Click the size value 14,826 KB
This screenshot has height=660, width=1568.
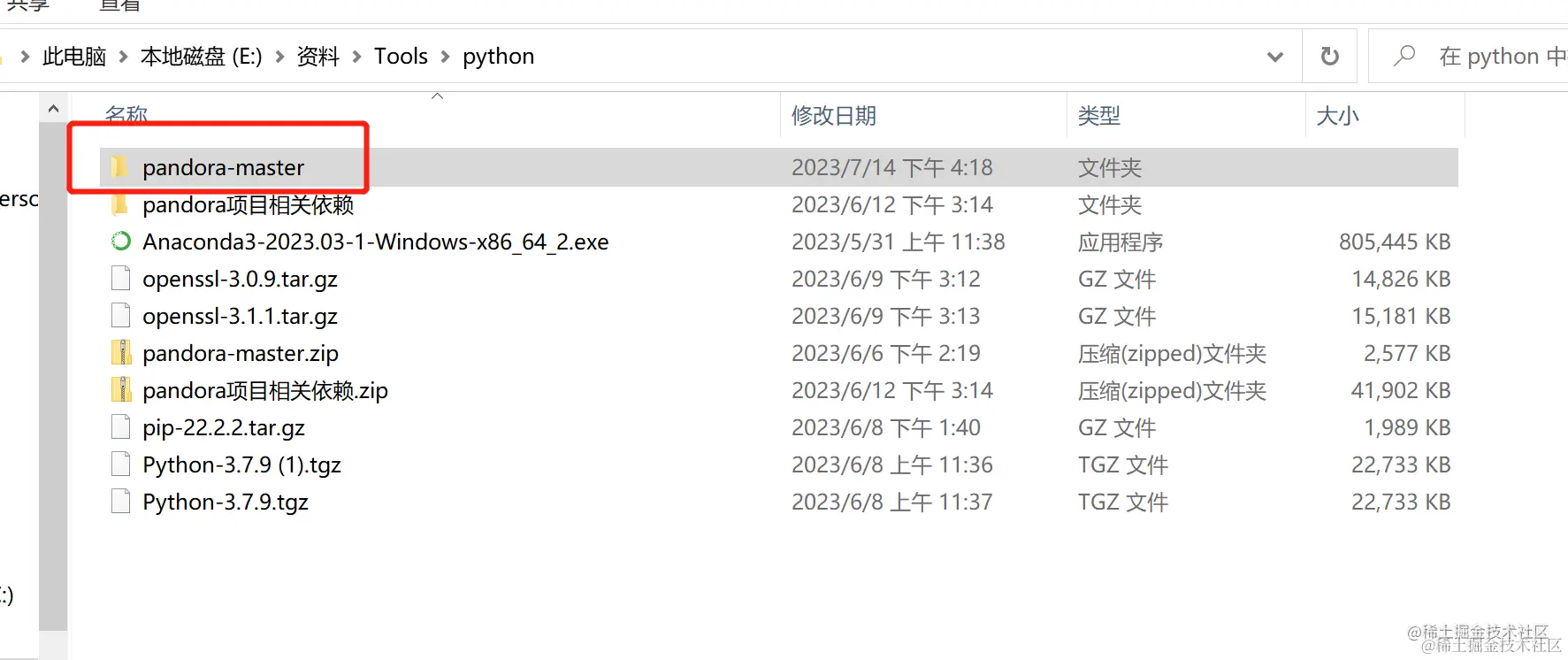pyautogui.click(x=1401, y=279)
